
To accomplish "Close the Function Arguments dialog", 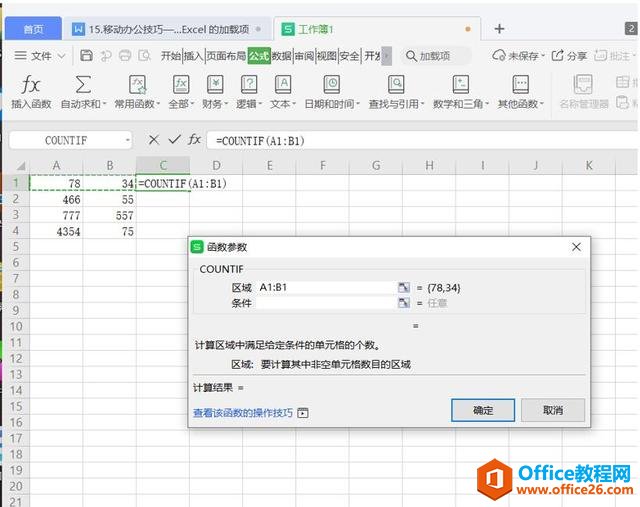I will [576, 247].
